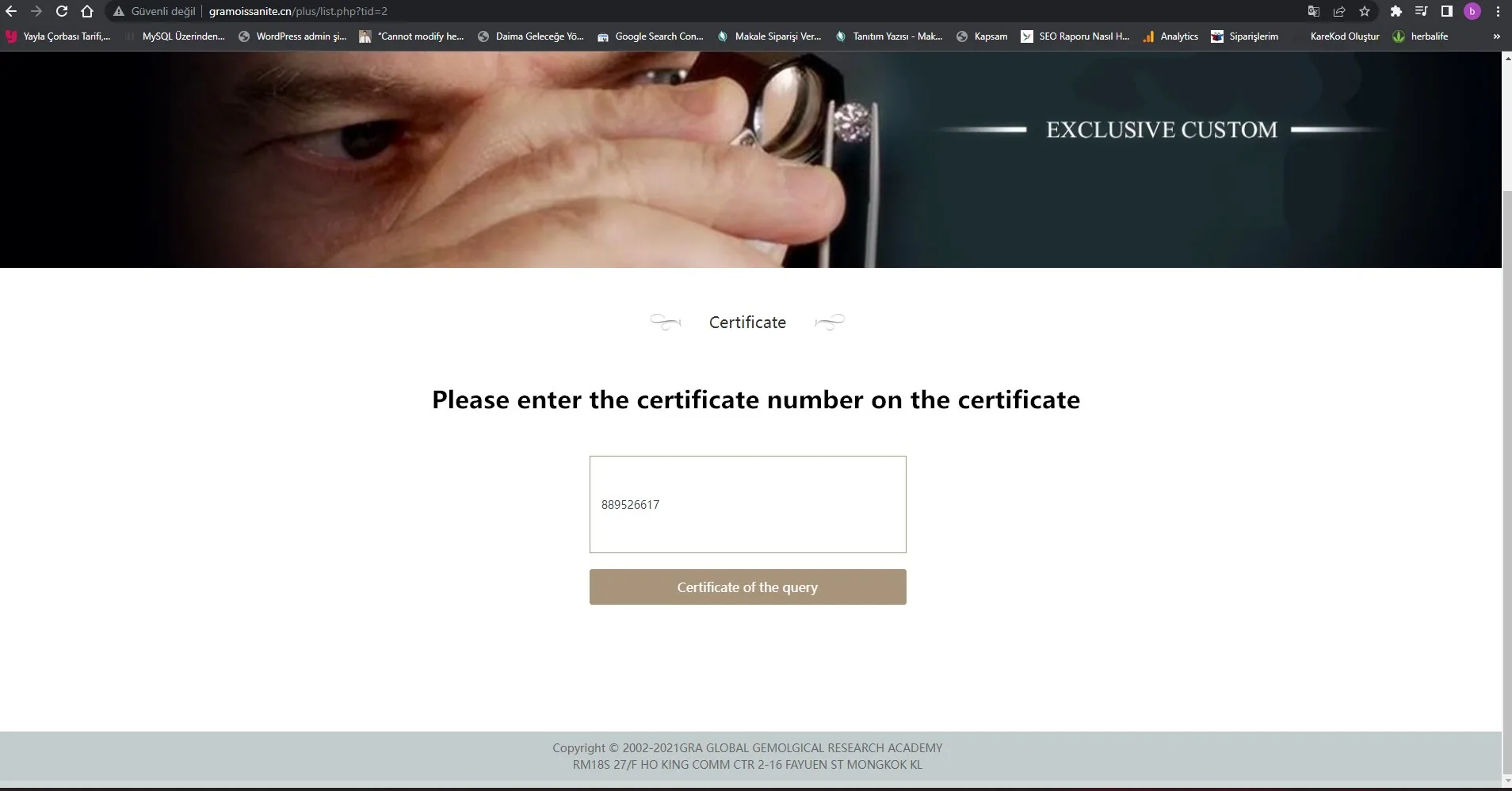The width and height of the screenshot is (1512, 791).
Task: Open the herbalife bookmark
Action: [1420, 36]
